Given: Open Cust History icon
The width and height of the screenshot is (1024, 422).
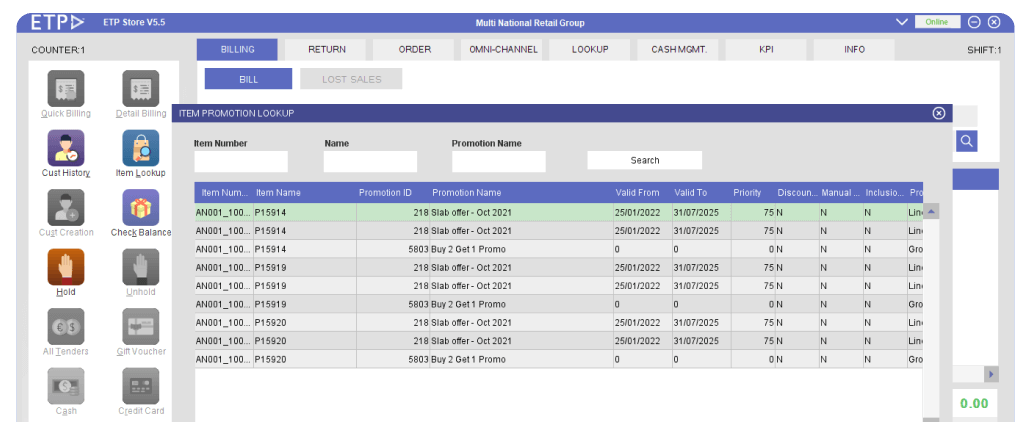Looking at the screenshot, I should point(65,148).
